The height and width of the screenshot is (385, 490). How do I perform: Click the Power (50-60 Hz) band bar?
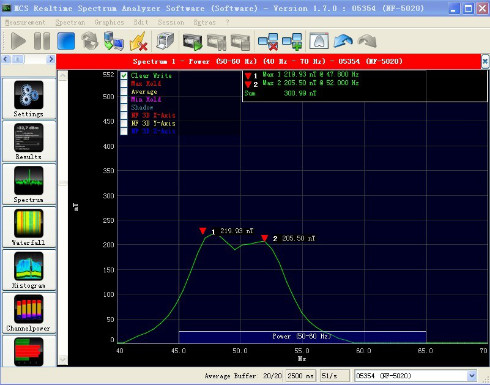(x=302, y=337)
